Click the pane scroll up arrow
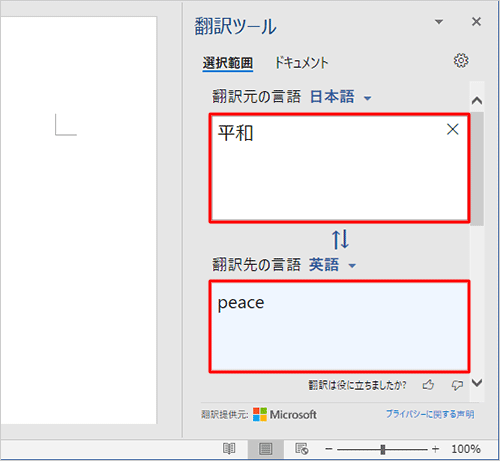This screenshot has height=461, width=500. click(x=477, y=100)
